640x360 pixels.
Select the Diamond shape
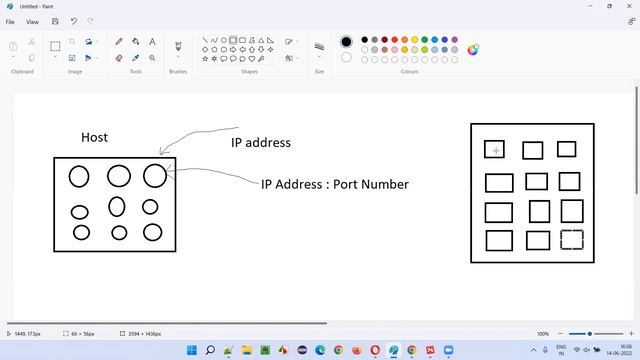(x=205, y=49)
